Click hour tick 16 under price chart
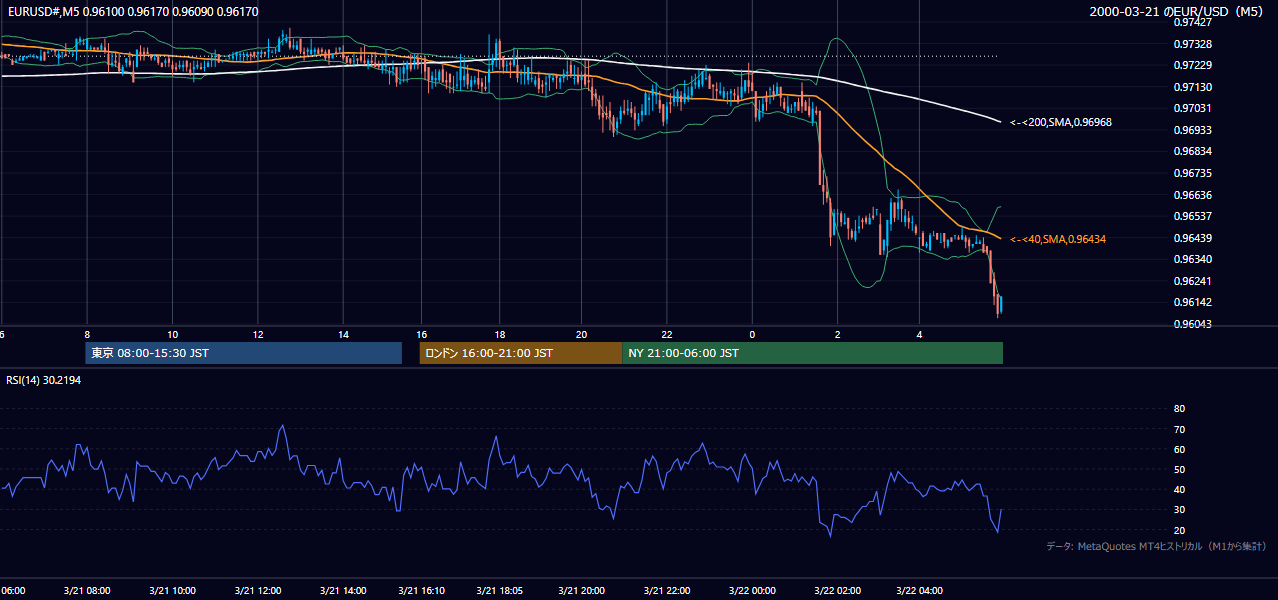The width and height of the screenshot is (1278, 600). pos(421,334)
